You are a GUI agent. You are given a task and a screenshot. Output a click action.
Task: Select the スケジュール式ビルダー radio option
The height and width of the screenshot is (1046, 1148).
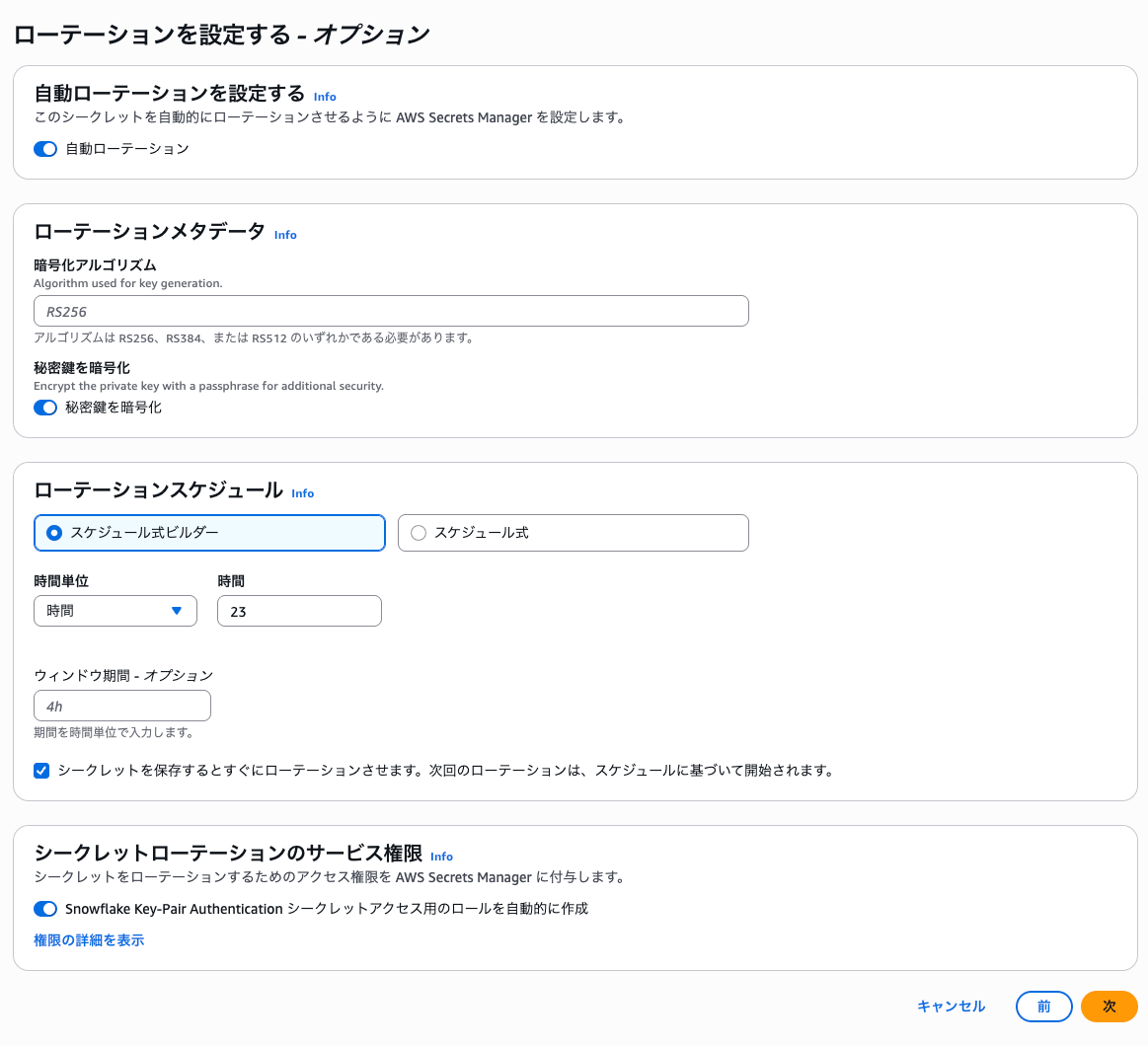(x=209, y=533)
